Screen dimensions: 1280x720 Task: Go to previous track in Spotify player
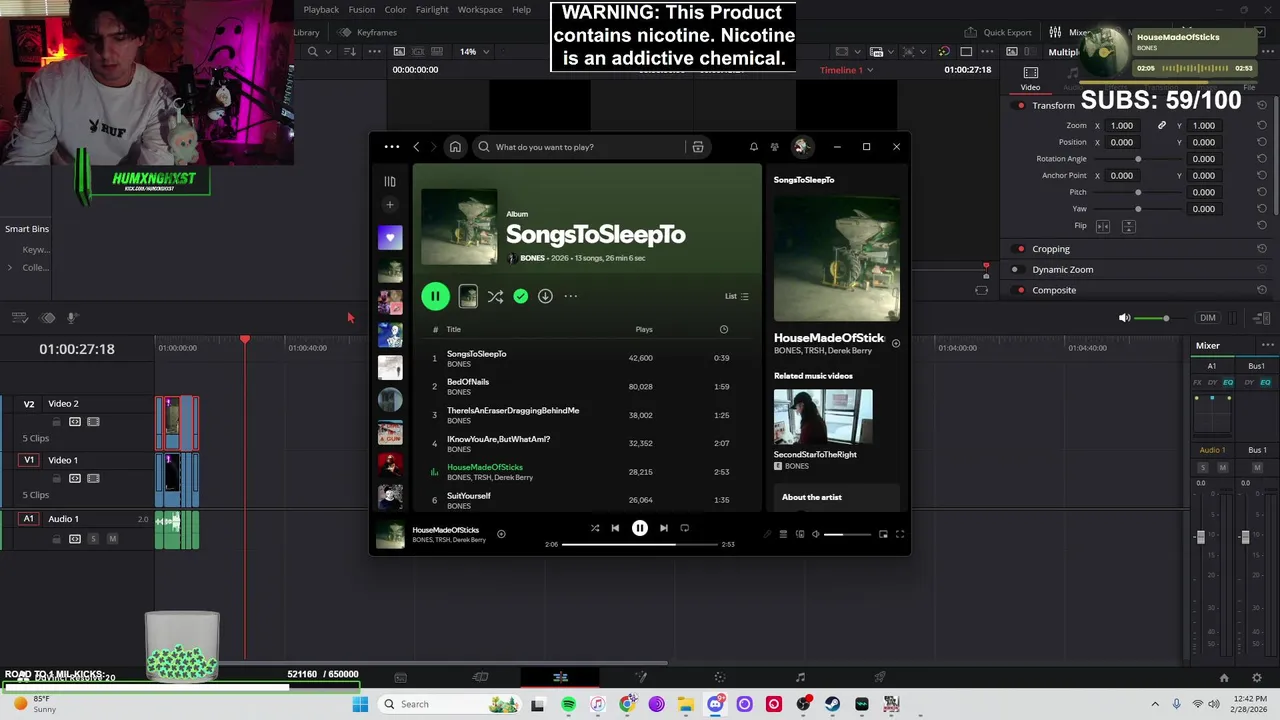(x=615, y=528)
